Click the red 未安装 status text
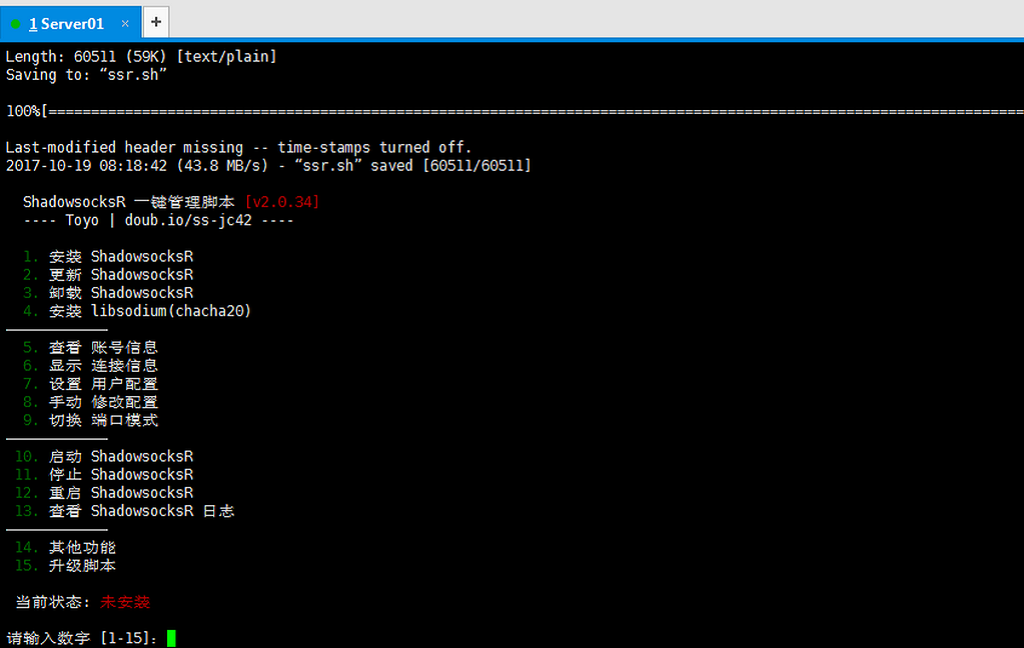Screen dimensions: 1024x648 125,602
